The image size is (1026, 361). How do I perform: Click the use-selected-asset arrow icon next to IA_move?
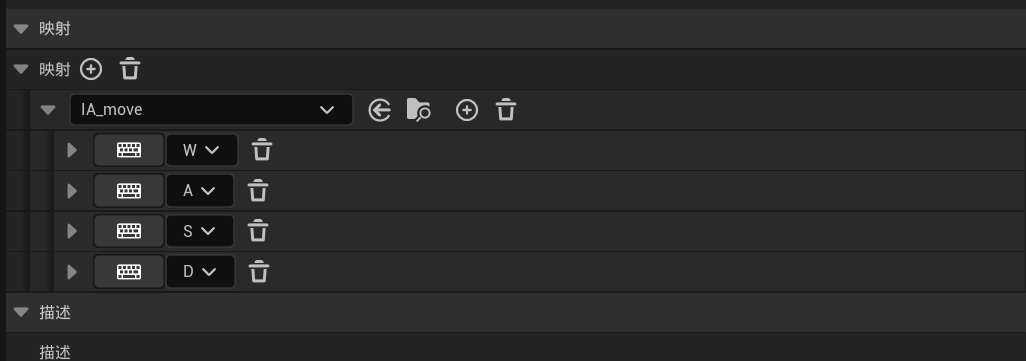coord(380,110)
